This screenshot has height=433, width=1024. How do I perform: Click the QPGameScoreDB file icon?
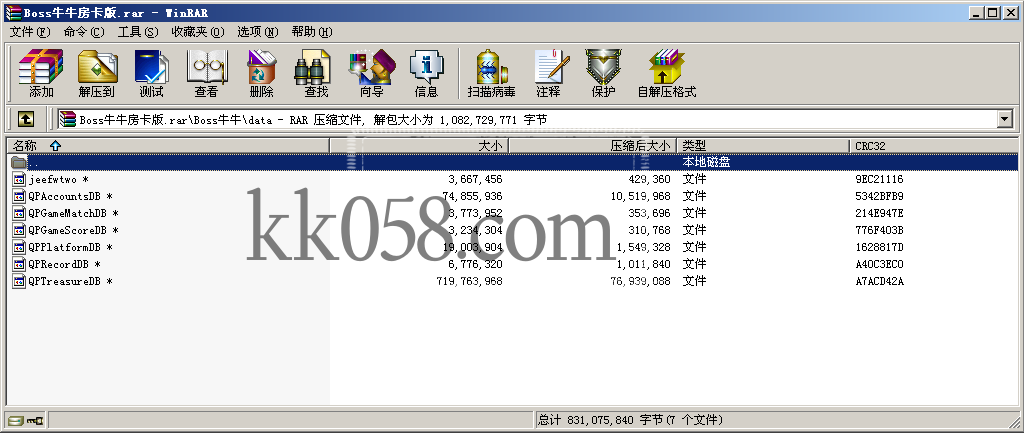pyautogui.click(x=19, y=230)
